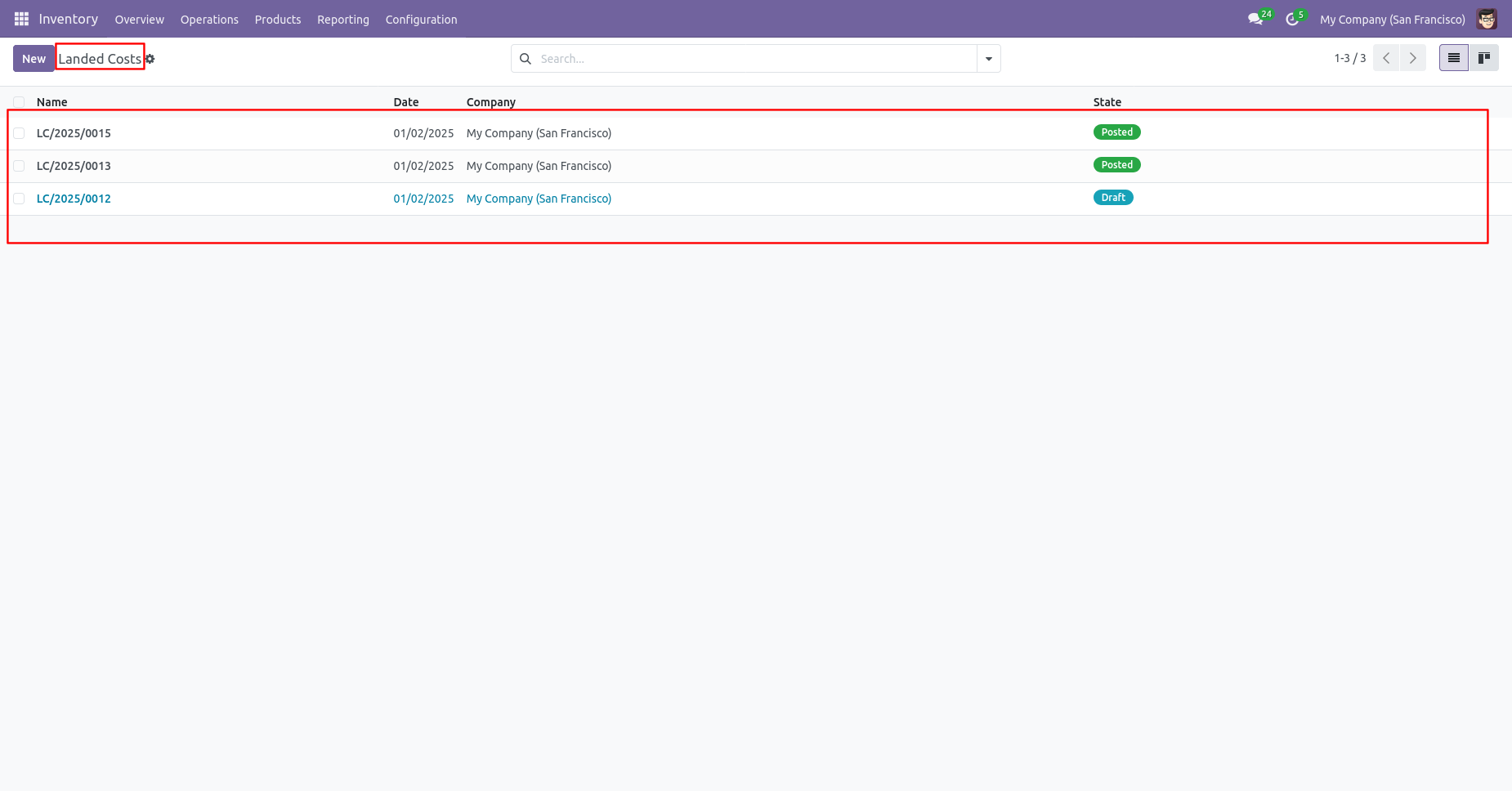Screen dimensions: 1512x791
Task: Click the Inventory app title
Action: click(x=69, y=19)
